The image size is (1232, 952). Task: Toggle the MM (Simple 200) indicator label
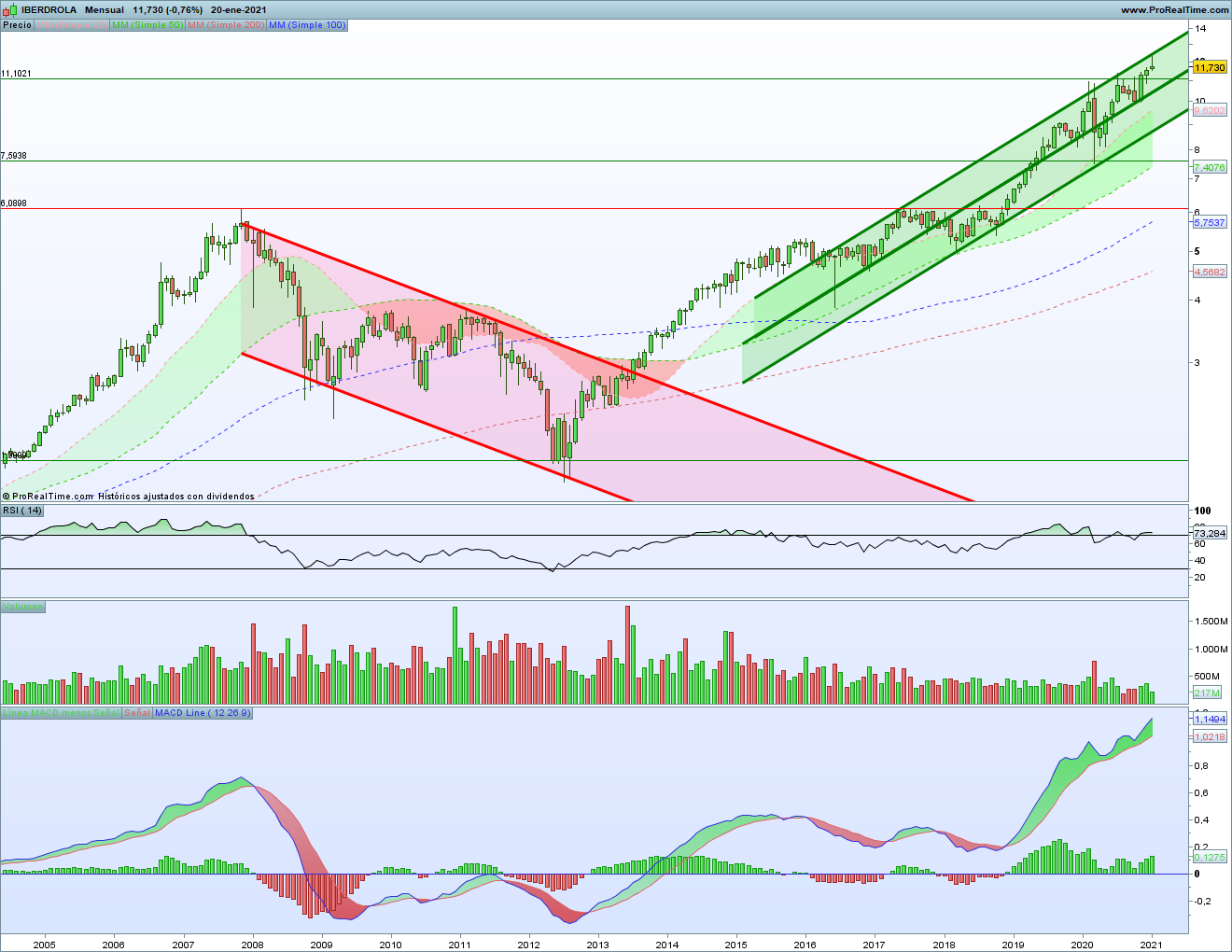226,25
